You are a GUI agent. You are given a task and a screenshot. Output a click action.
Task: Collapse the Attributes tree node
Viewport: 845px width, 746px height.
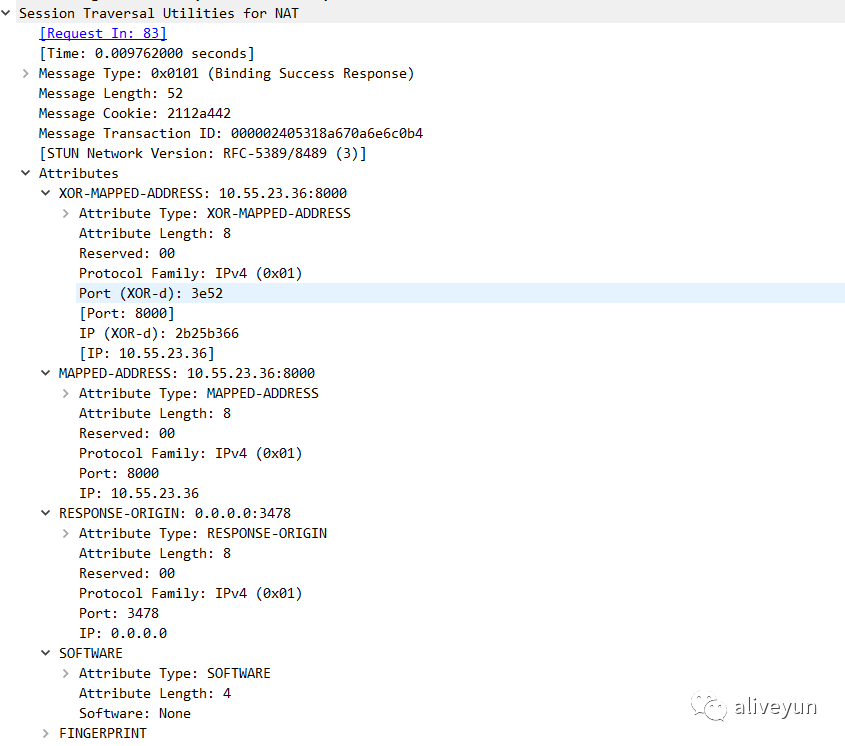[25, 173]
